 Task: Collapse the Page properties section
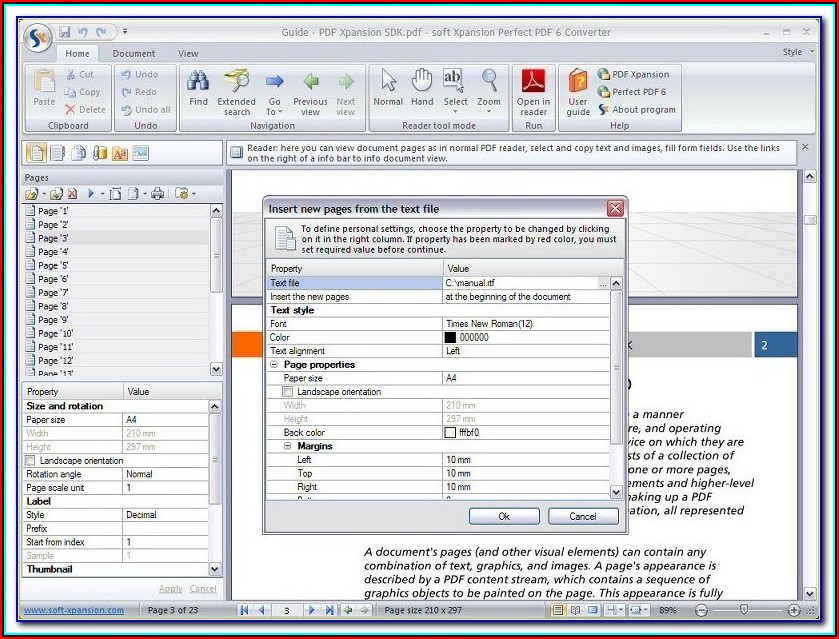[275, 365]
